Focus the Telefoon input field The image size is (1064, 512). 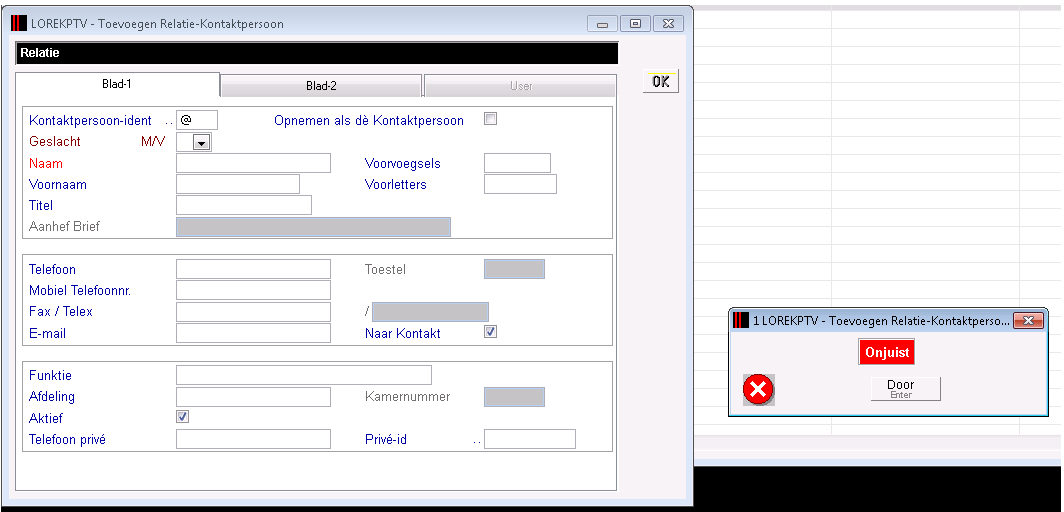coord(253,269)
